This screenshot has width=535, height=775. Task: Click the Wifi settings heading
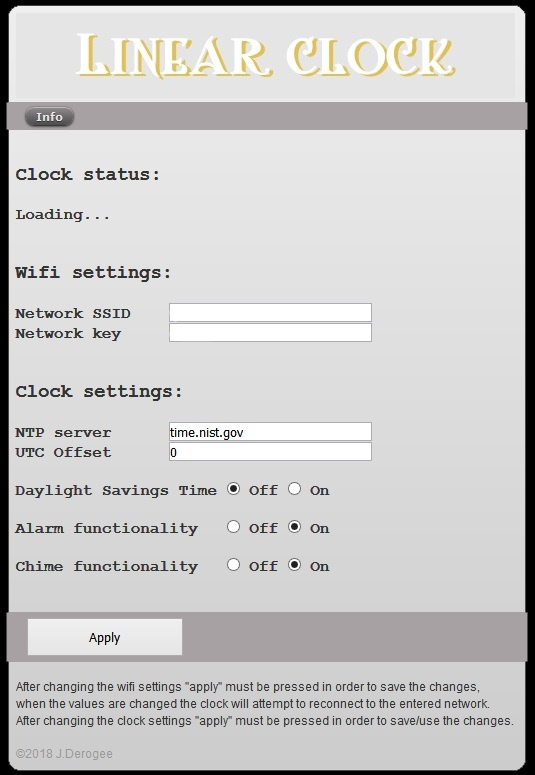(93, 272)
